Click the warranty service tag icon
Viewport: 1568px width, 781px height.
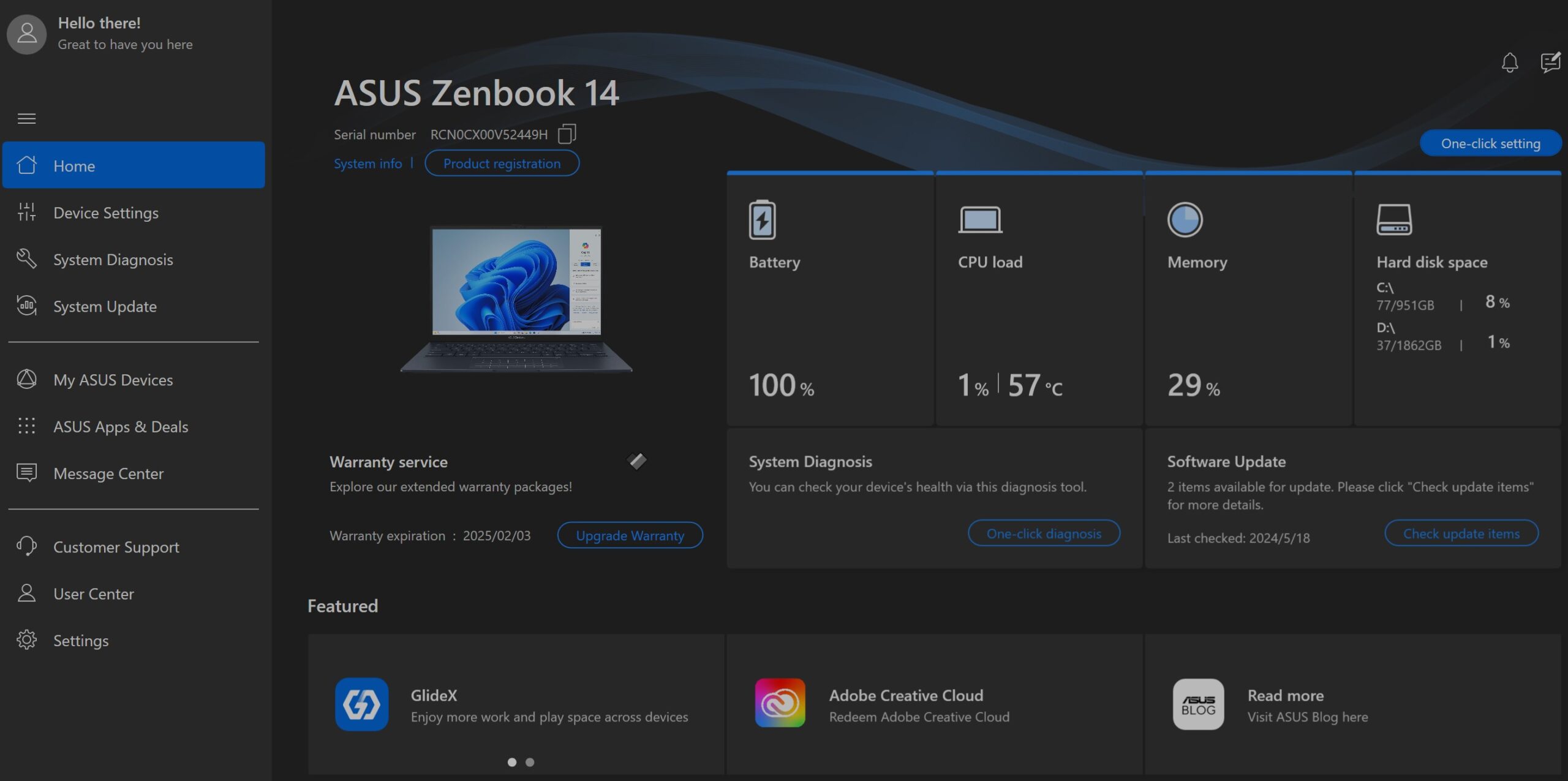coord(636,461)
